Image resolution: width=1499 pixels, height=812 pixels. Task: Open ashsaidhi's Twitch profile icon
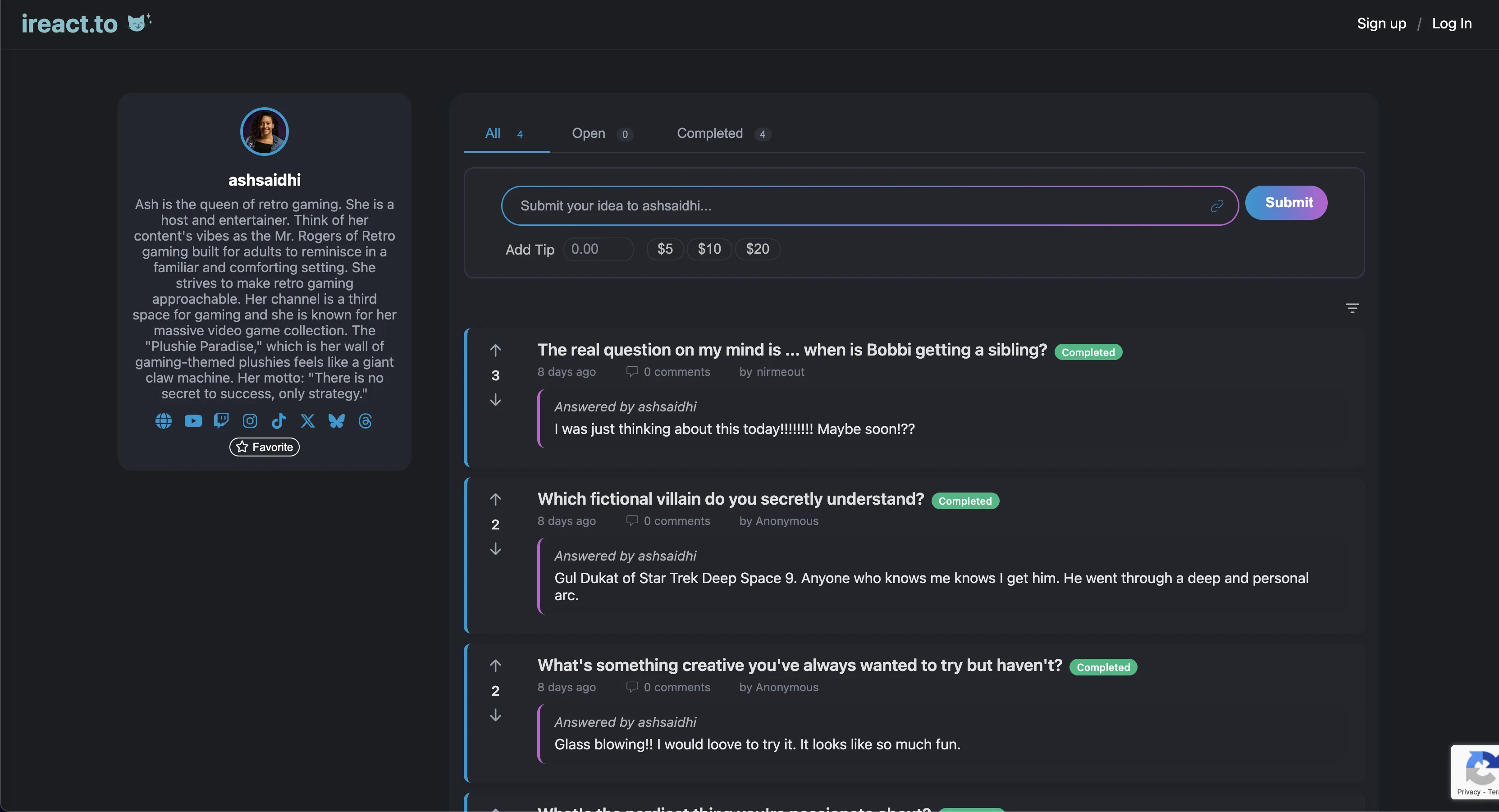tap(221, 420)
